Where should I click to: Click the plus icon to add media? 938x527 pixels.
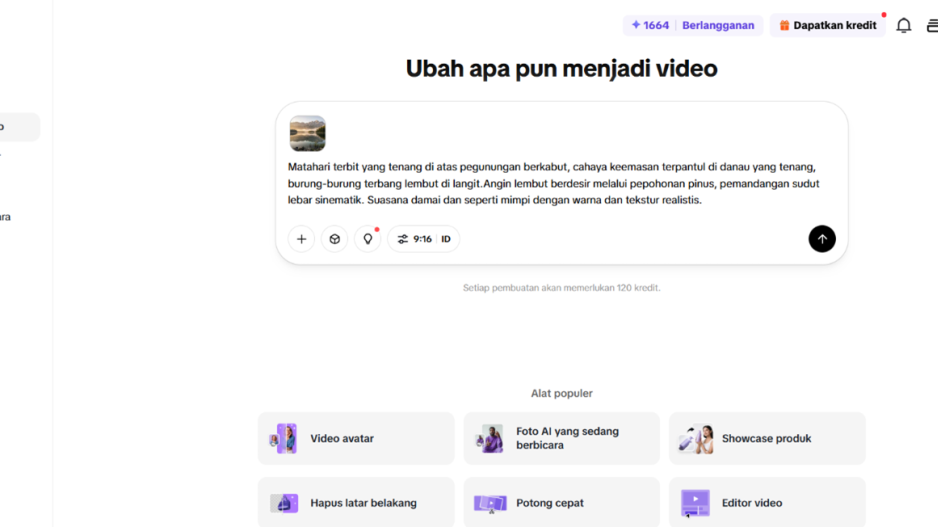[x=301, y=239]
